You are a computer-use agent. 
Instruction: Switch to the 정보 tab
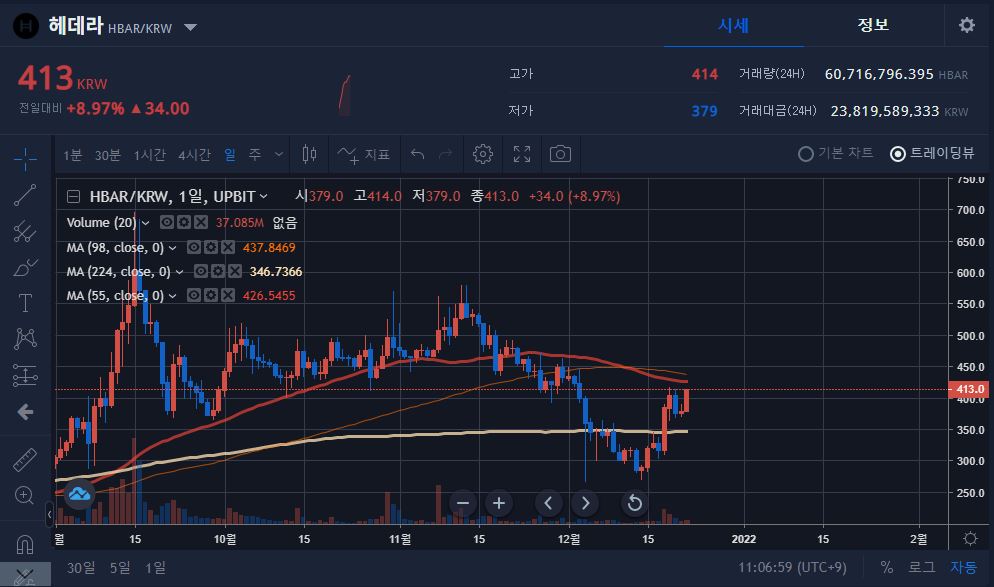(873, 25)
